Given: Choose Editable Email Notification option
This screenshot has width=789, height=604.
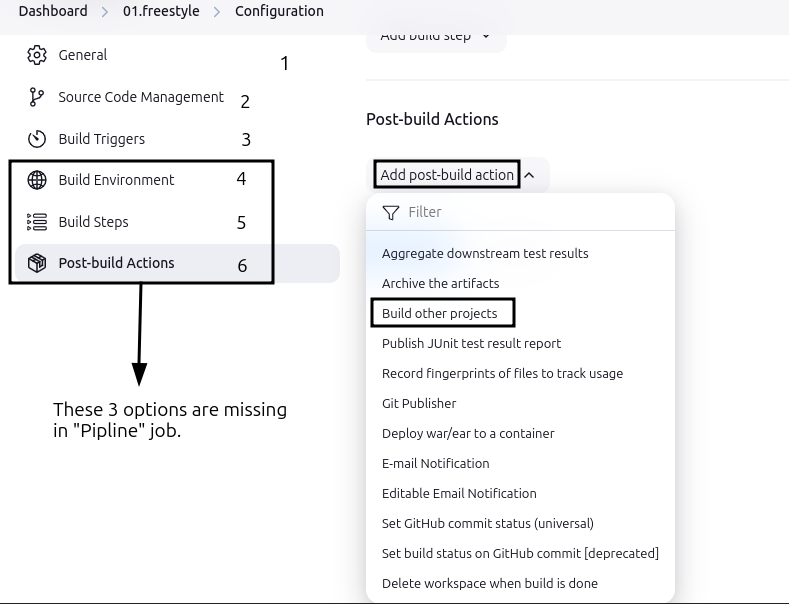Looking at the screenshot, I should click(459, 493).
